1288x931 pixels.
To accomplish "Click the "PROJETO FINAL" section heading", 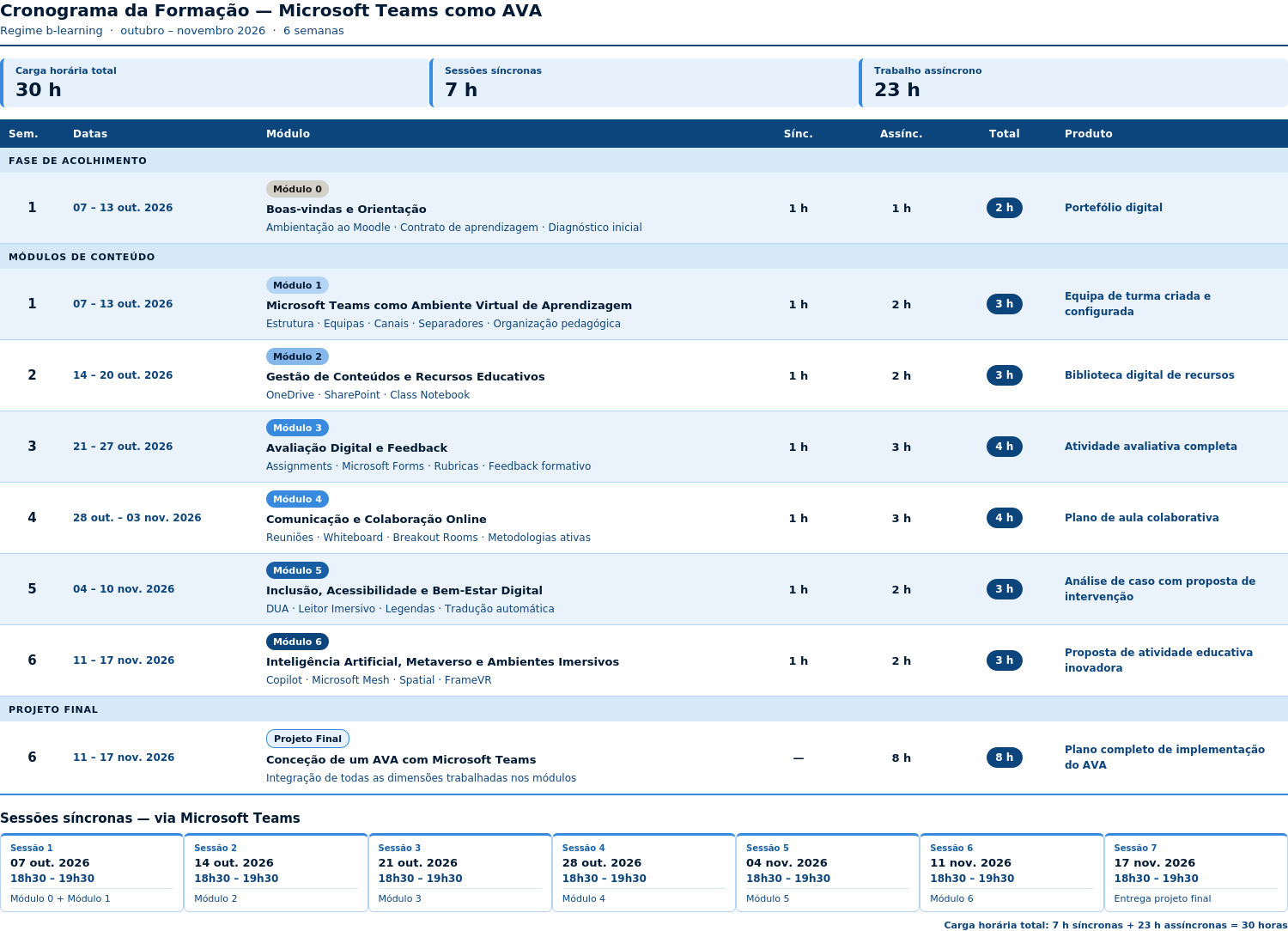I will point(53,709).
